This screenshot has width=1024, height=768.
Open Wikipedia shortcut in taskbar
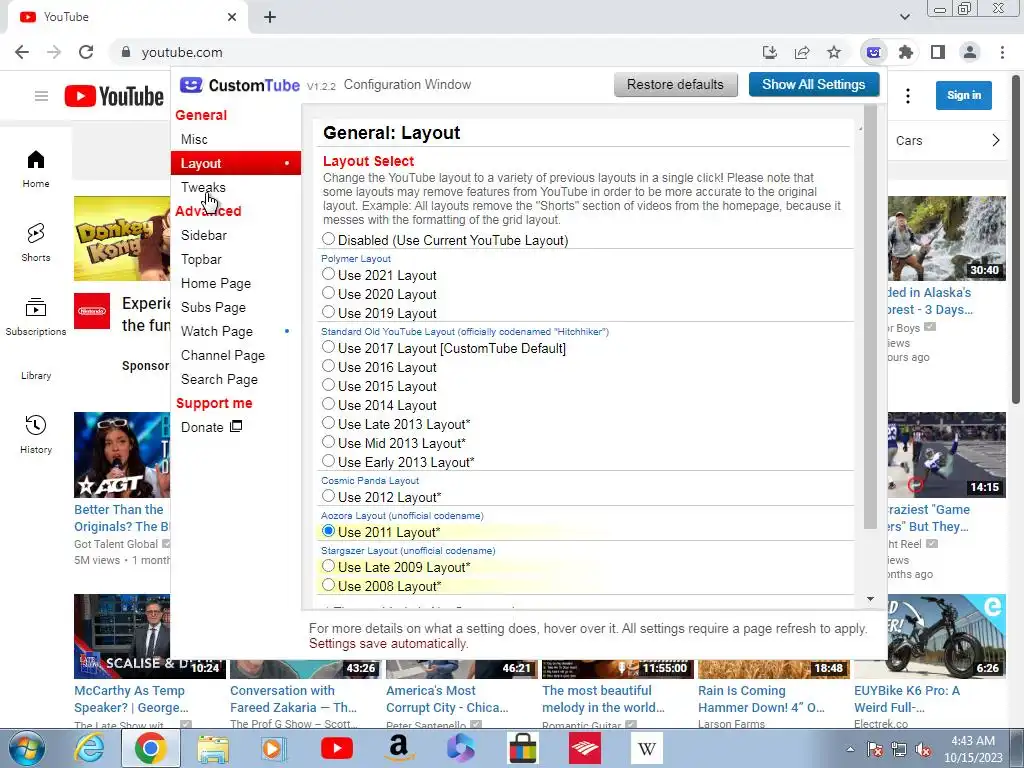click(x=647, y=748)
